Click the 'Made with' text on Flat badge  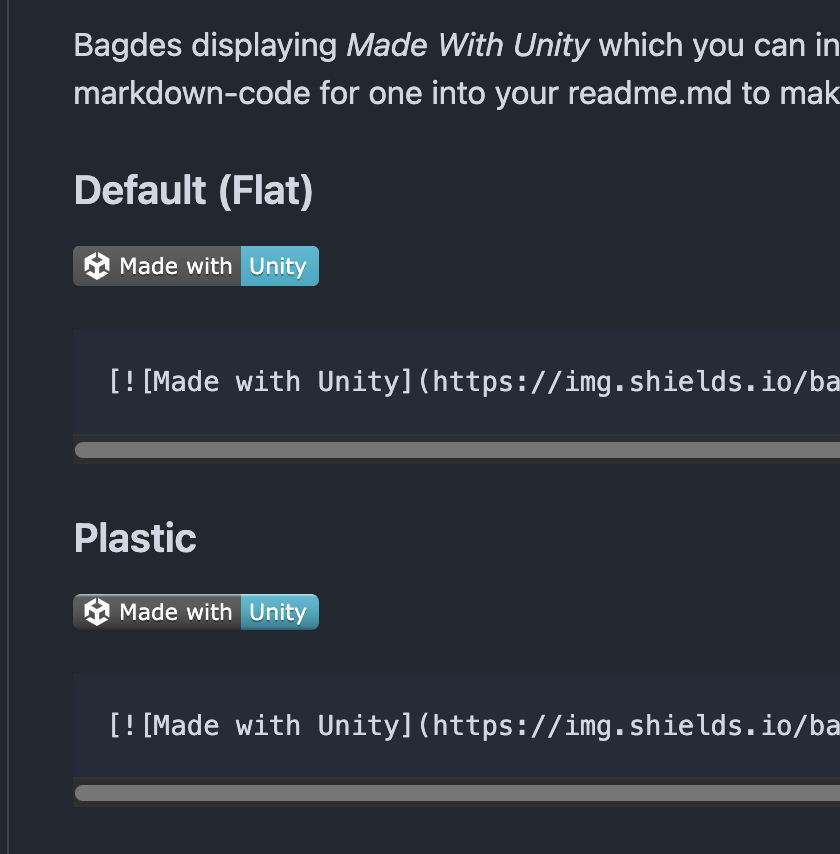(175, 266)
